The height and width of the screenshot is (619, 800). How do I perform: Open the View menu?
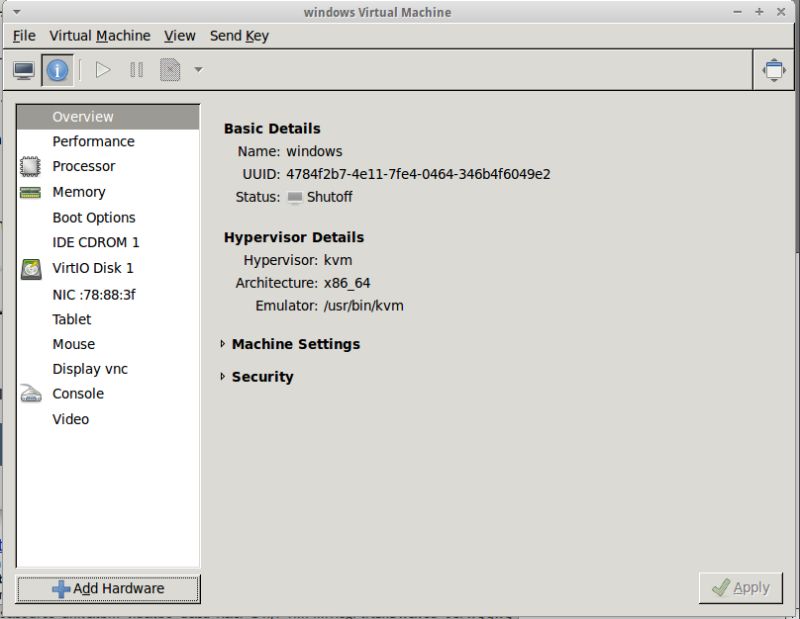click(x=179, y=36)
